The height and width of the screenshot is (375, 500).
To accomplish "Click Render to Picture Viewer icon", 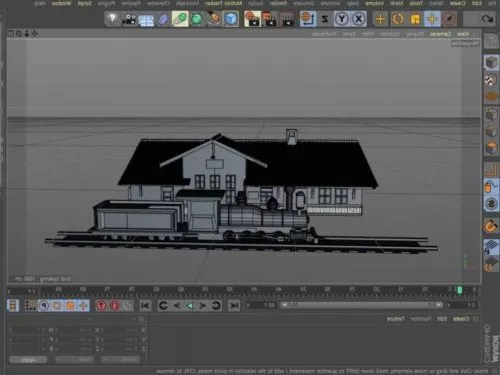I will 270,19.
